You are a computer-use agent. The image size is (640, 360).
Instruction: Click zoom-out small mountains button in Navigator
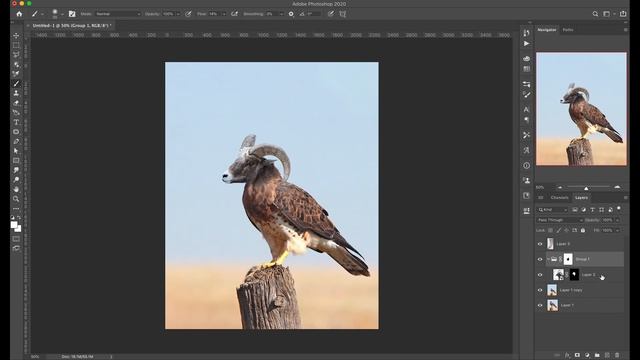(x=560, y=187)
